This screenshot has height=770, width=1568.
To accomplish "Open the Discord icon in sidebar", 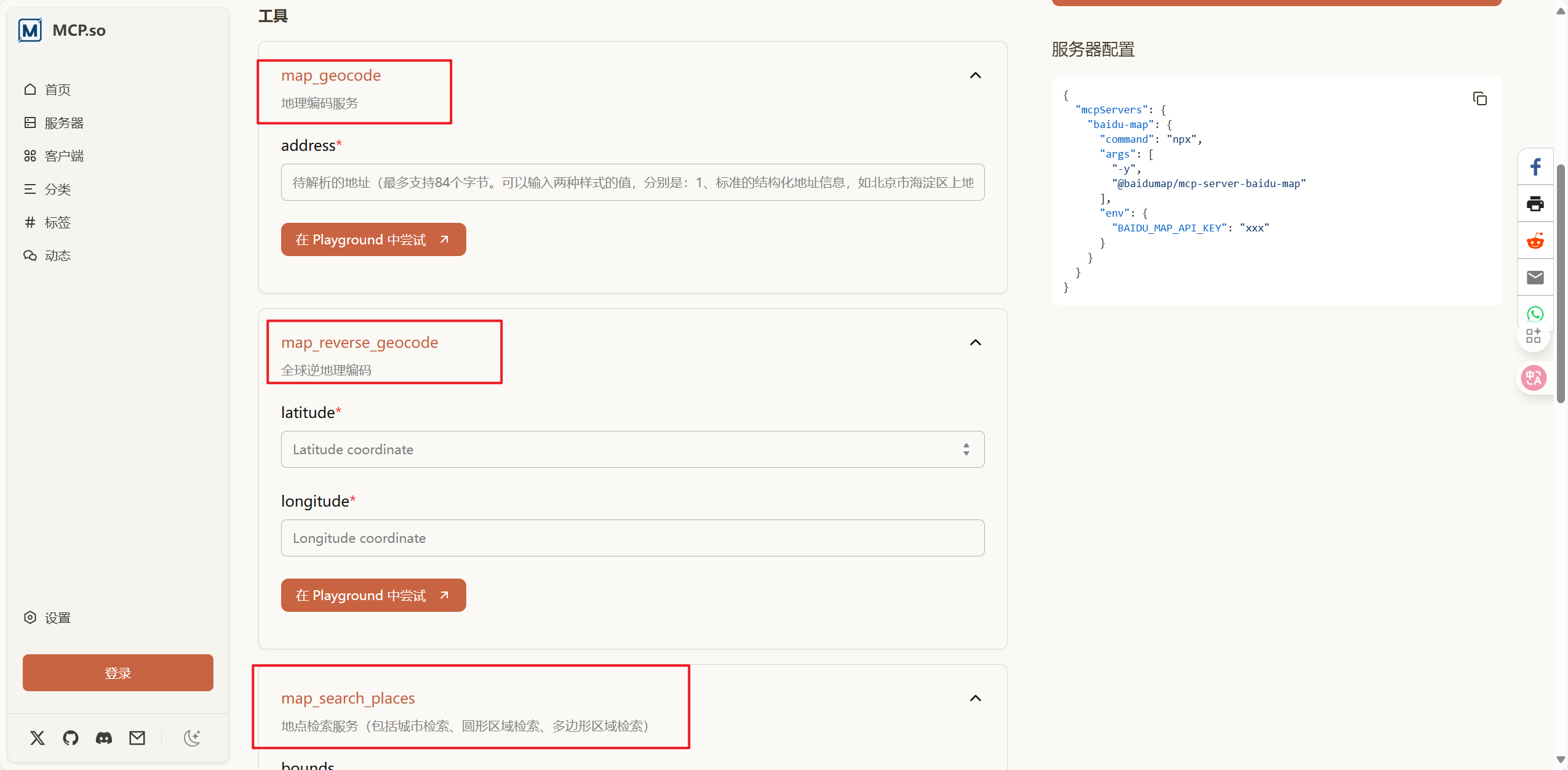I will point(104,737).
